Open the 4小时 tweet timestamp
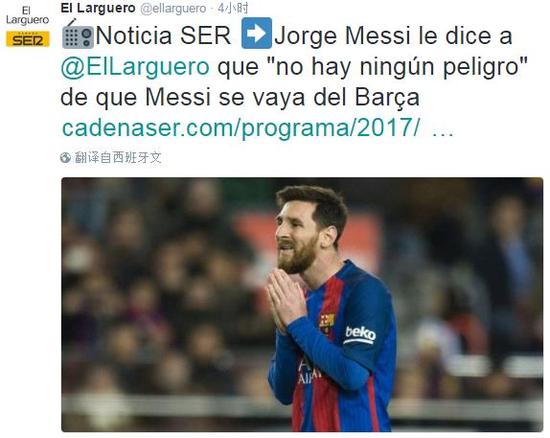Viewport: 550px width, 438px height. (x=233, y=8)
